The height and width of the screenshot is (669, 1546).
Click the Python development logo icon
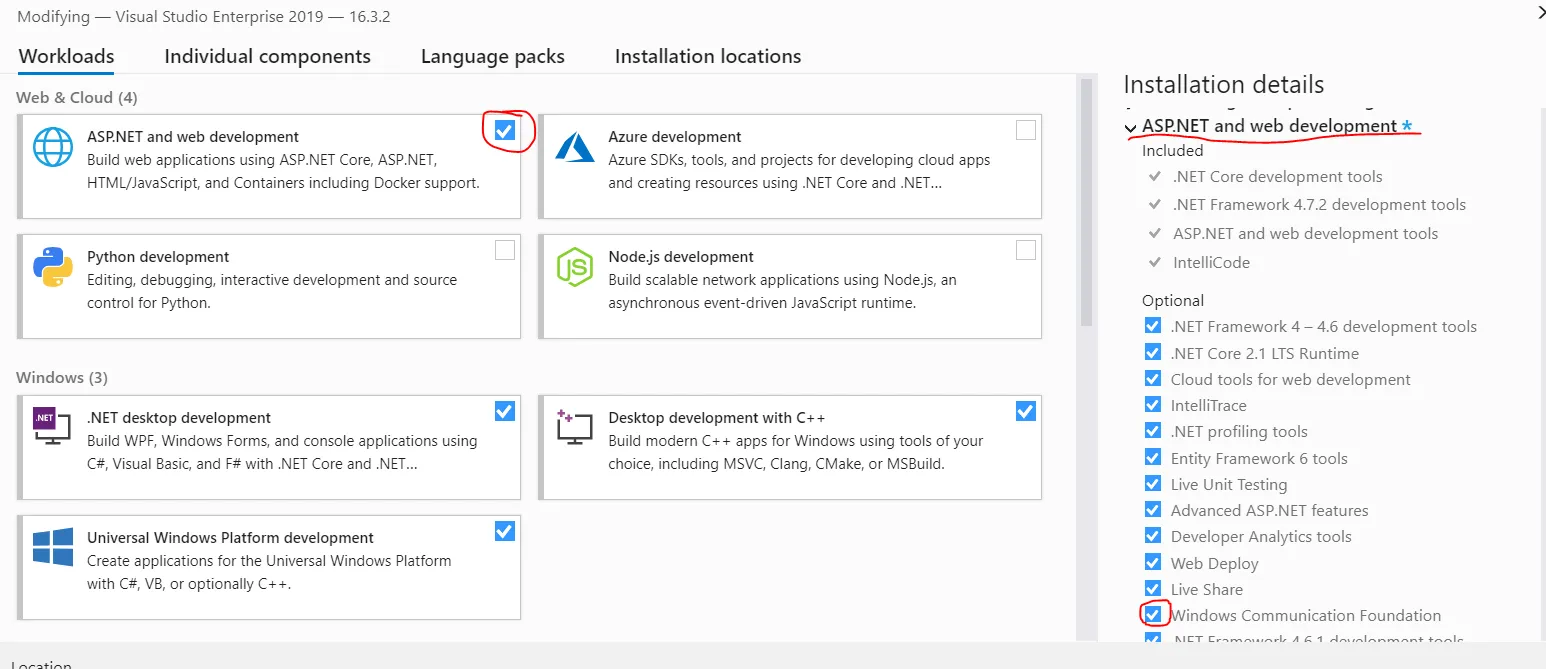pos(53,267)
